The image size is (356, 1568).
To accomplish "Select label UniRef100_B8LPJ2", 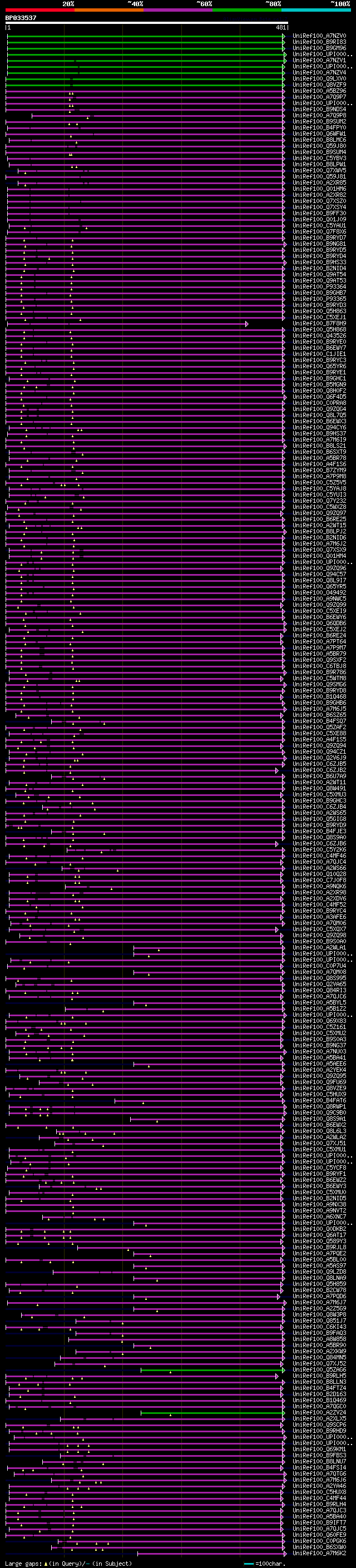I will pos(319,531).
